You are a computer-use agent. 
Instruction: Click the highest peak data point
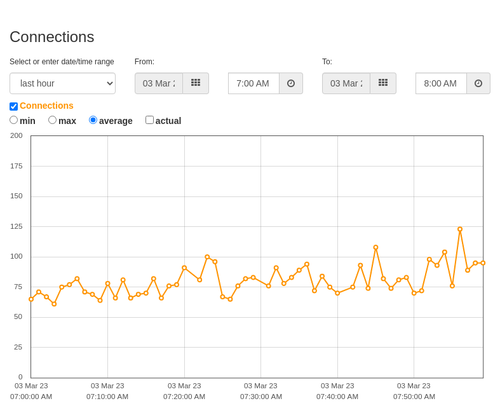pos(460,229)
